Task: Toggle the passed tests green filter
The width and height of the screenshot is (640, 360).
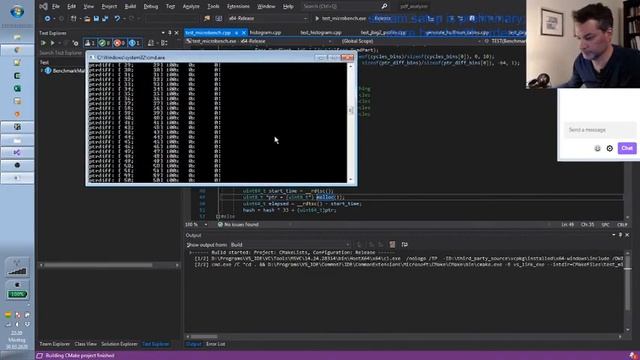Action: [x=104, y=43]
